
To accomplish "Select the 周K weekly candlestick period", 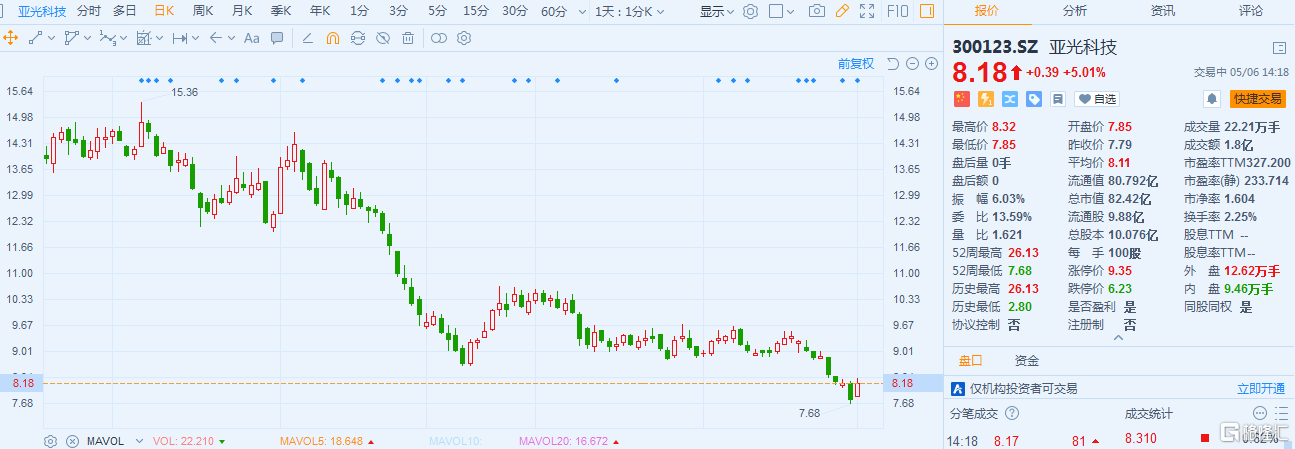I will [203, 11].
